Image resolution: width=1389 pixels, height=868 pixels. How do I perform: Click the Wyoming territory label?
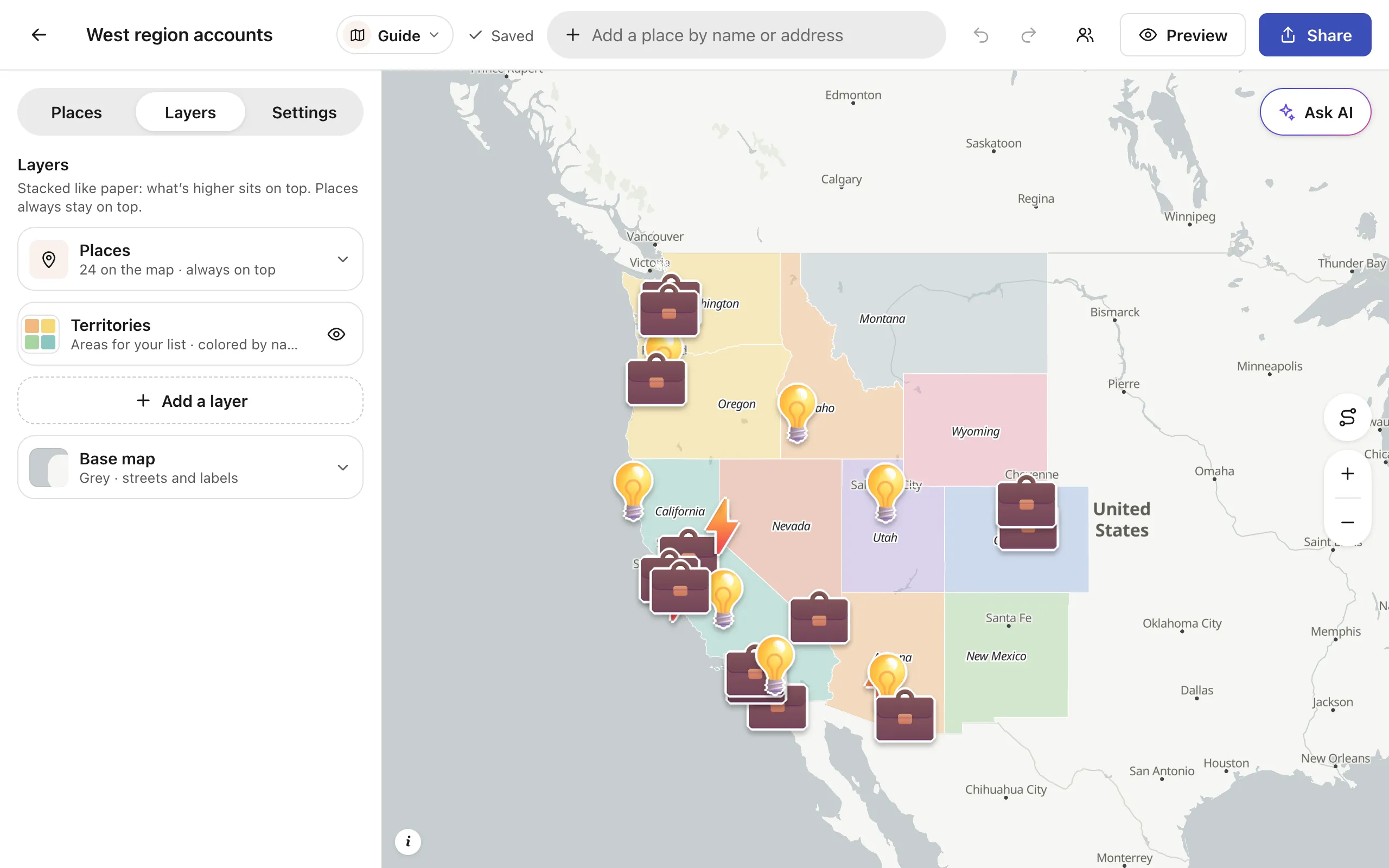975,431
